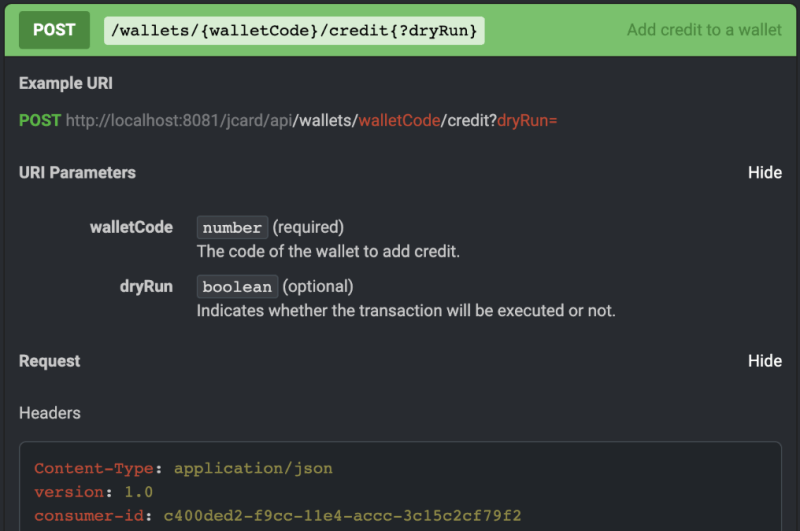Click the version header key

(69, 492)
